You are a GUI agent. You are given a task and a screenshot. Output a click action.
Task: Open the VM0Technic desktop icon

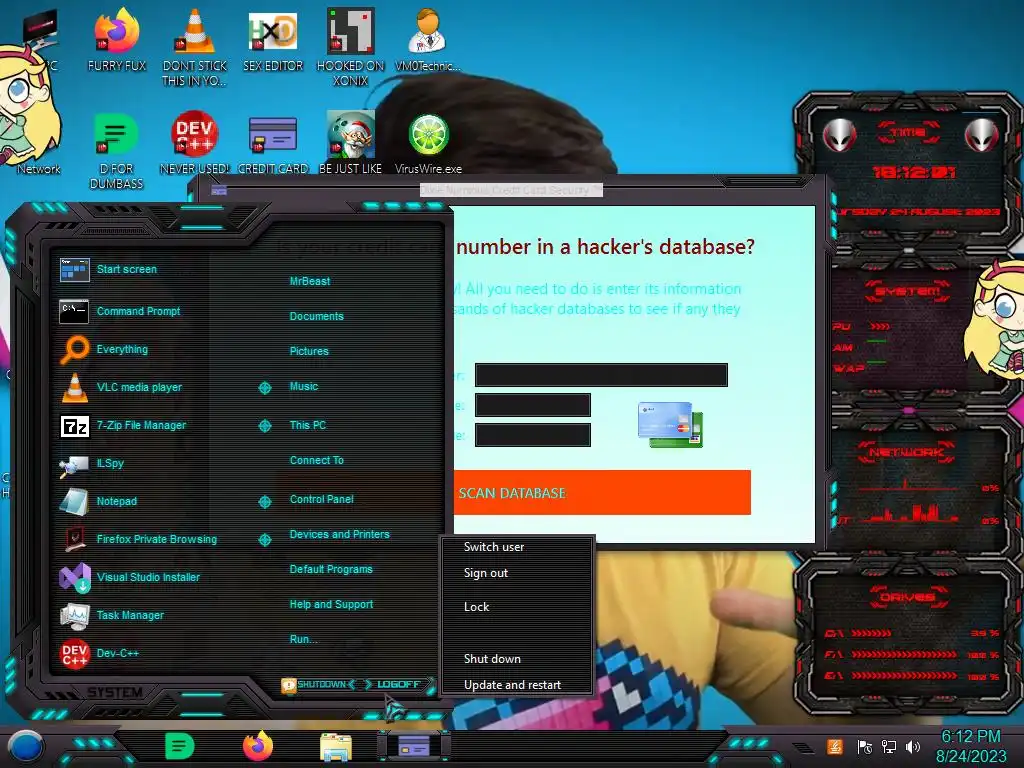point(428,40)
